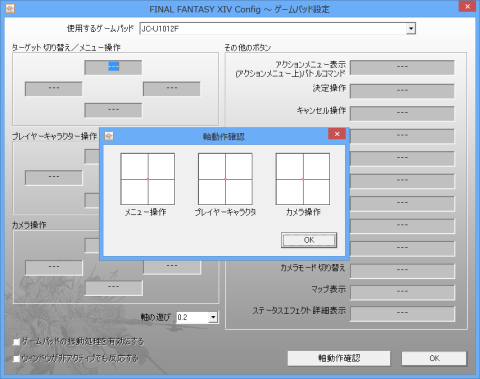480x379 pixels.
Task: Select the left field in カメラ操作
Action: click(54, 268)
